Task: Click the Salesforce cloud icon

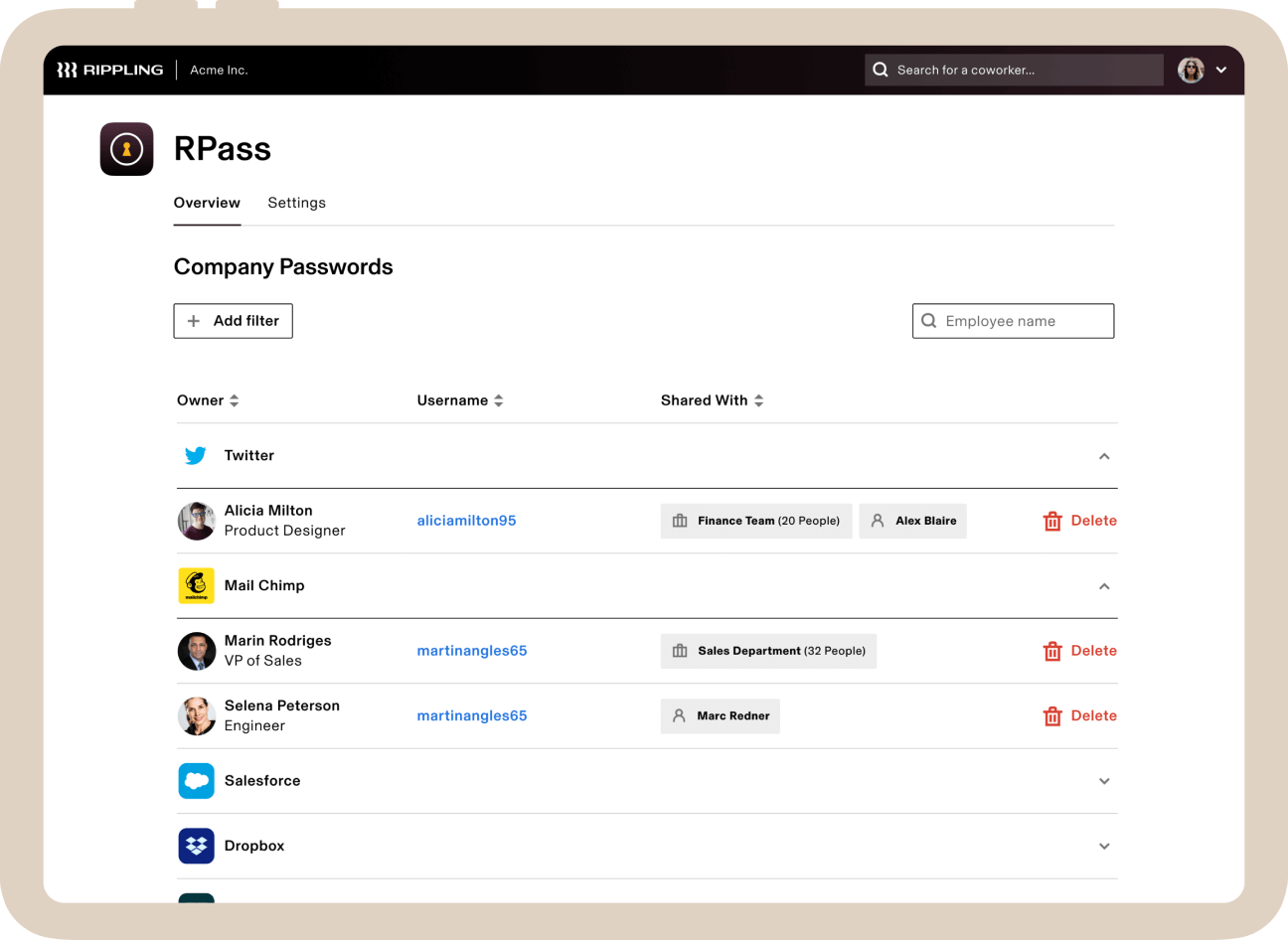Action: pyautogui.click(x=197, y=781)
